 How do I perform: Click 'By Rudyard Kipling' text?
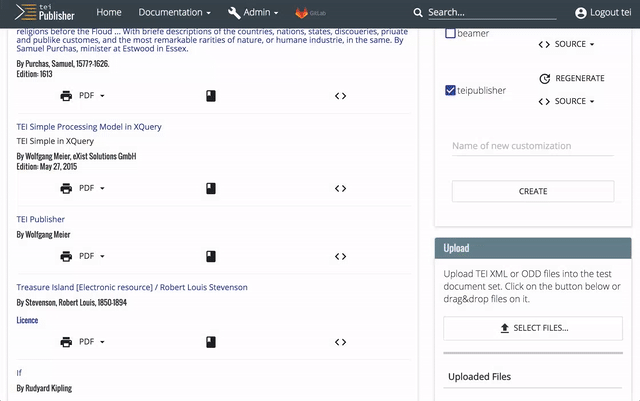[44, 388]
